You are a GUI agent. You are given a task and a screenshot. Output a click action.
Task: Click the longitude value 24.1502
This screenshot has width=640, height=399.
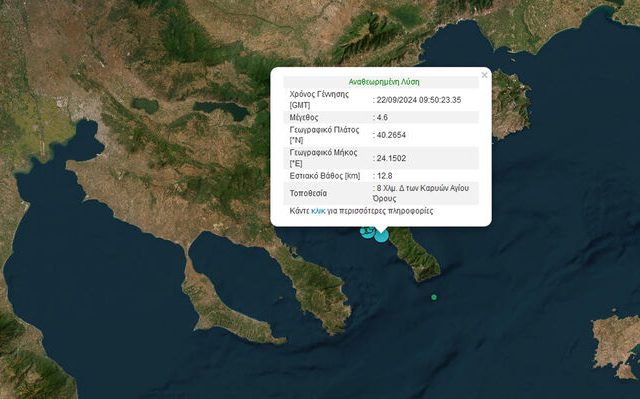[x=391, y=158]
